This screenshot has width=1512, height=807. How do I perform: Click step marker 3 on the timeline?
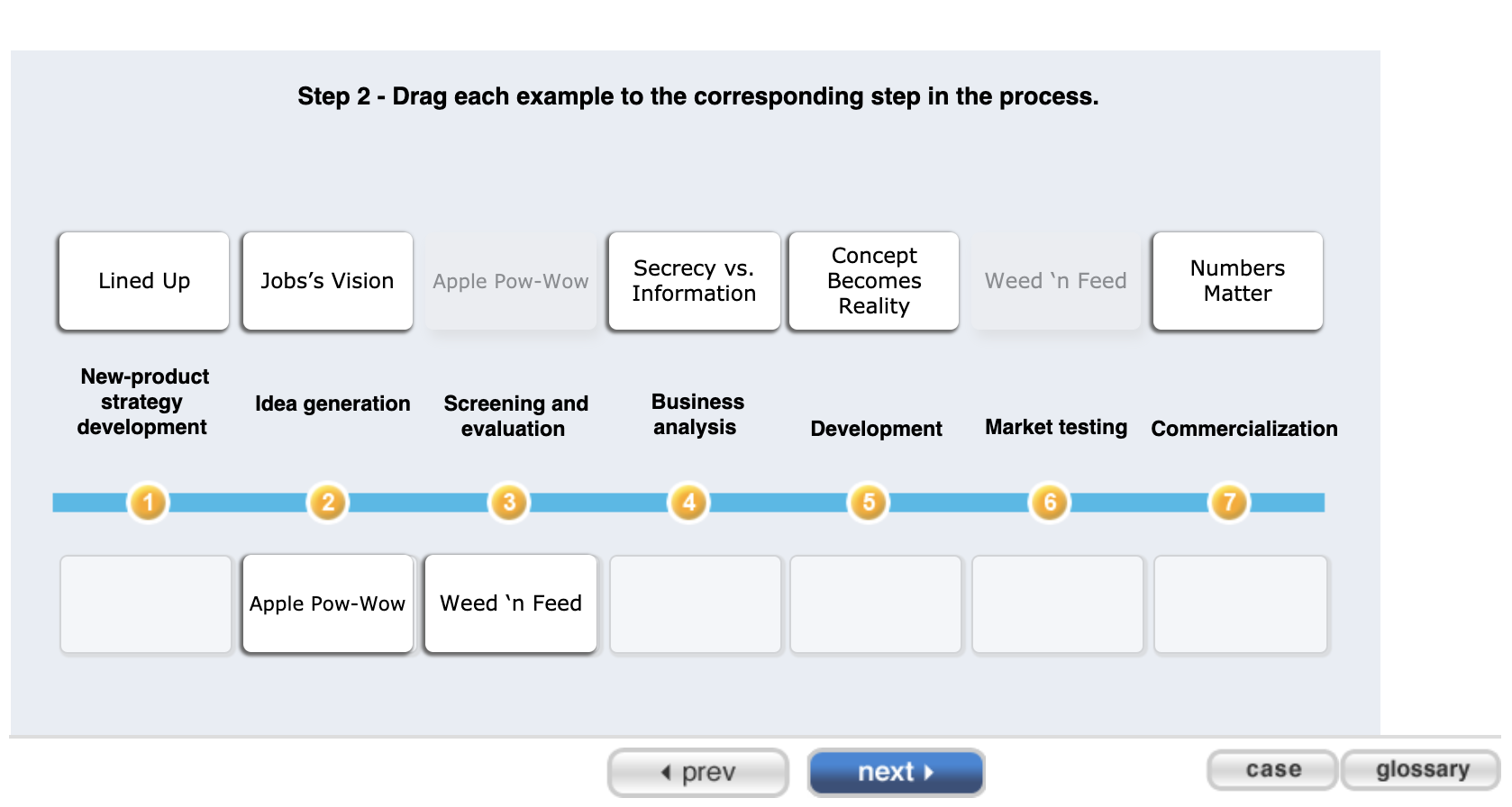pyautogui.click(x=509, y=502)
